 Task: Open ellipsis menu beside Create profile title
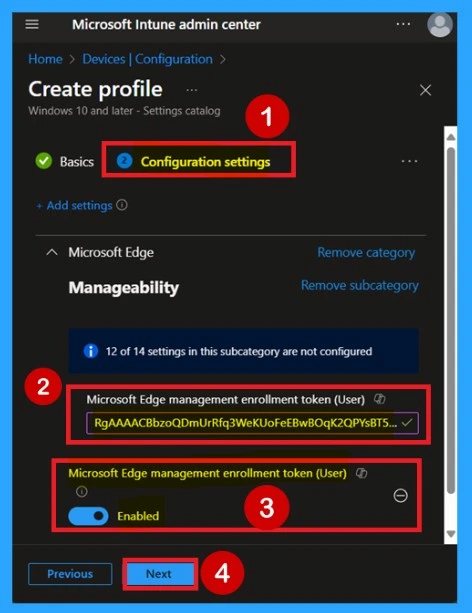(191, 90)
